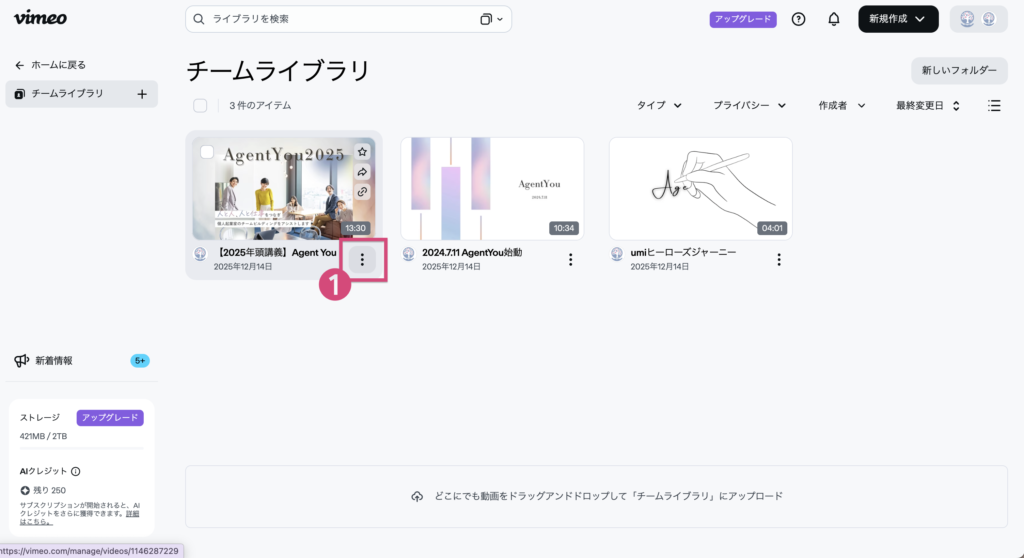Click the 新しいフォルダー button
The width and height of the screenshot is (1024, 558).
(x=958, y=70)
